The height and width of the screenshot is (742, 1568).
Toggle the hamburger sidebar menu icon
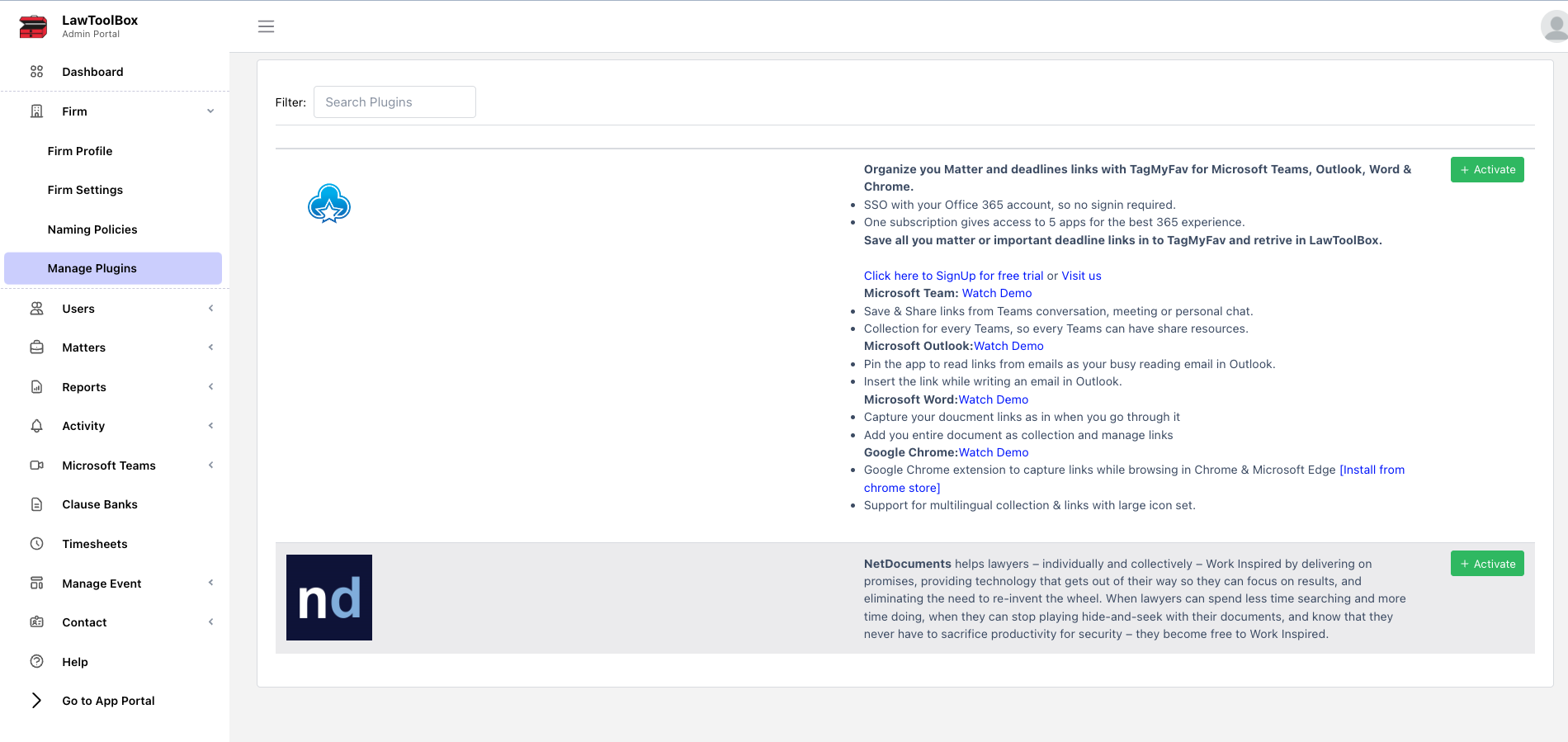266,26
